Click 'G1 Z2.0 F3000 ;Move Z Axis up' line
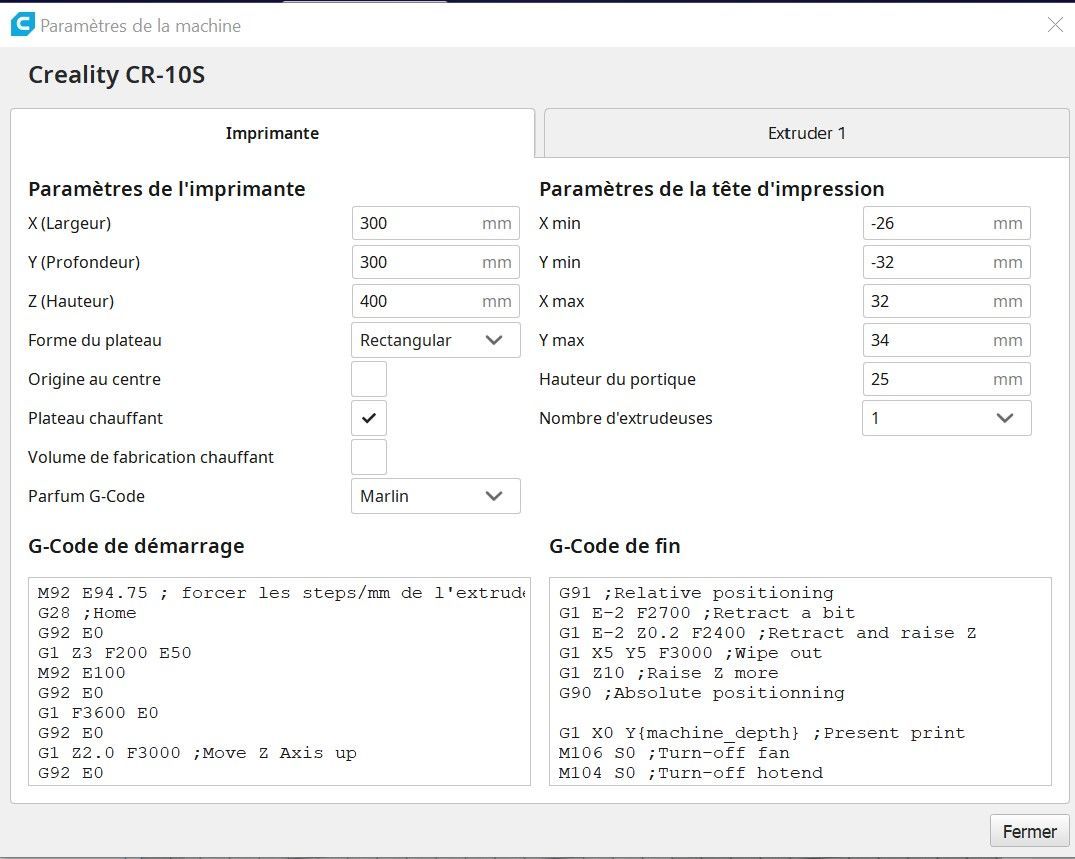The width and height of the screenshot is (1075, 859). click(x=197, y=753)
